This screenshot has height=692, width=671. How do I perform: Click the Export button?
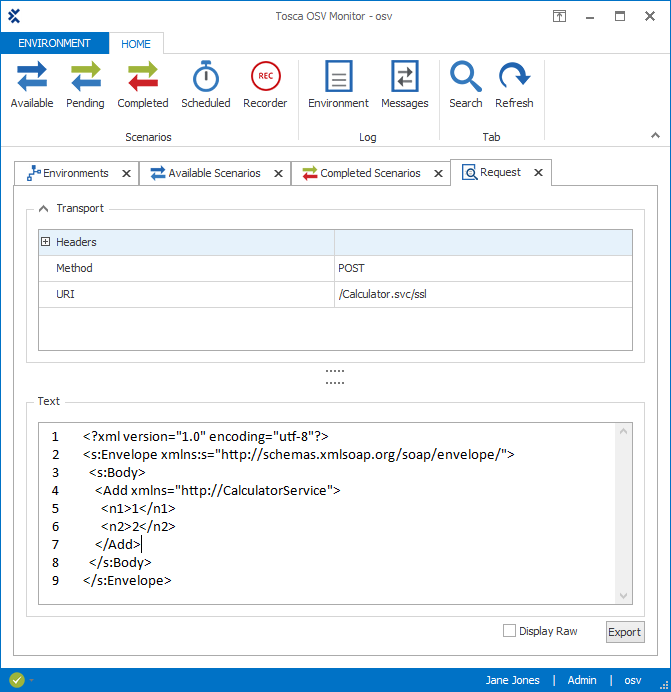[625, 632]
